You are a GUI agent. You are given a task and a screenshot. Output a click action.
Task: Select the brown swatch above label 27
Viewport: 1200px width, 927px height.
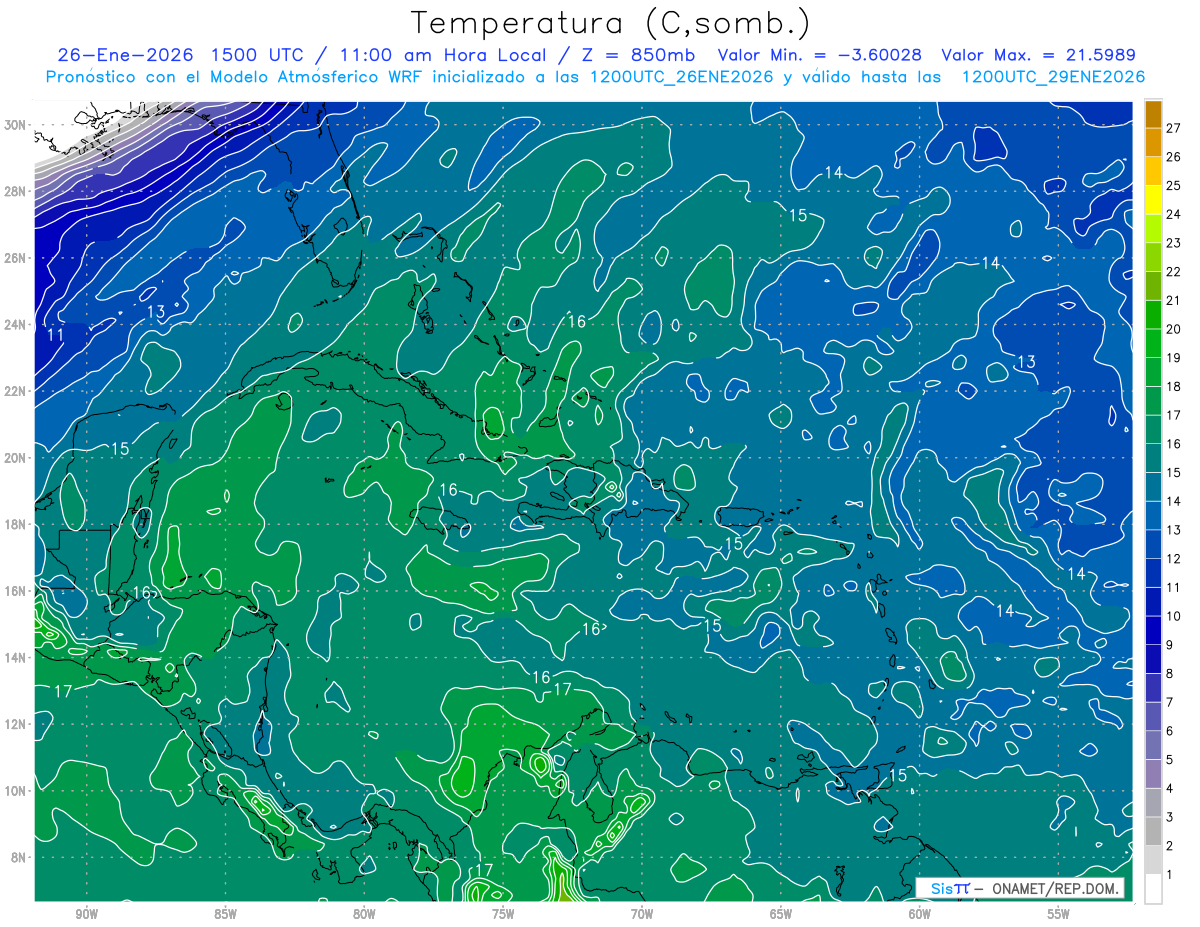pos(1153,113)
